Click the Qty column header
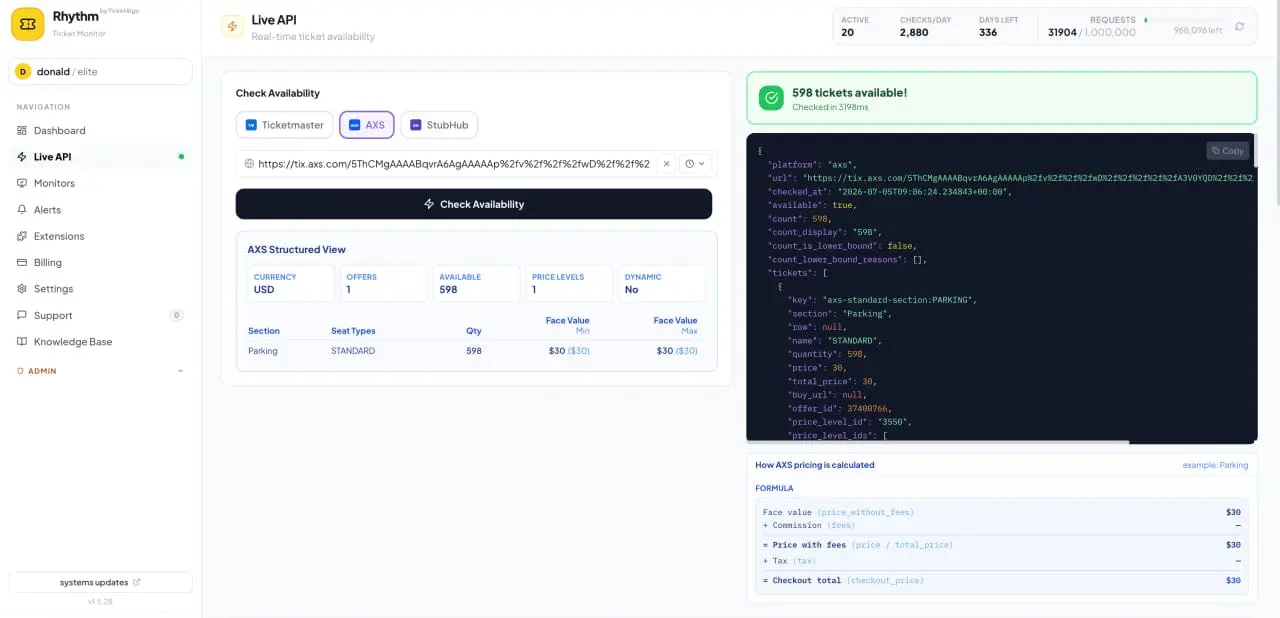1280x618 pixels. pos(474,331)
